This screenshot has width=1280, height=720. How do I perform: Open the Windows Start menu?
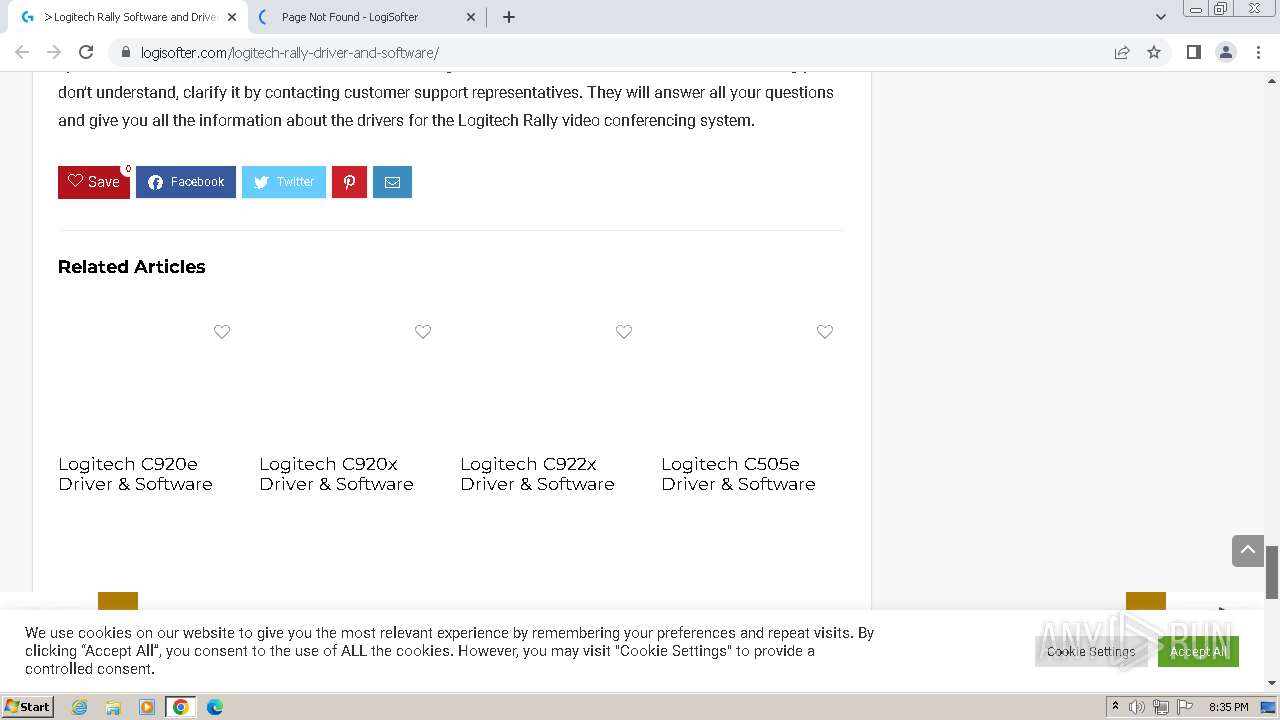click(x=28, y=707)
